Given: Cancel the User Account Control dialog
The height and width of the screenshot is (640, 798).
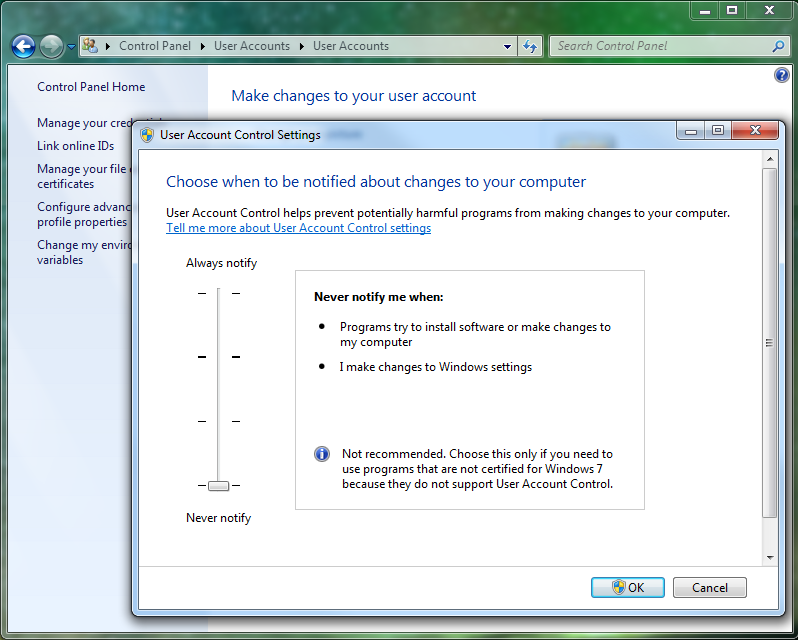Looking at the screenshot, I should [x=709, y=588].
